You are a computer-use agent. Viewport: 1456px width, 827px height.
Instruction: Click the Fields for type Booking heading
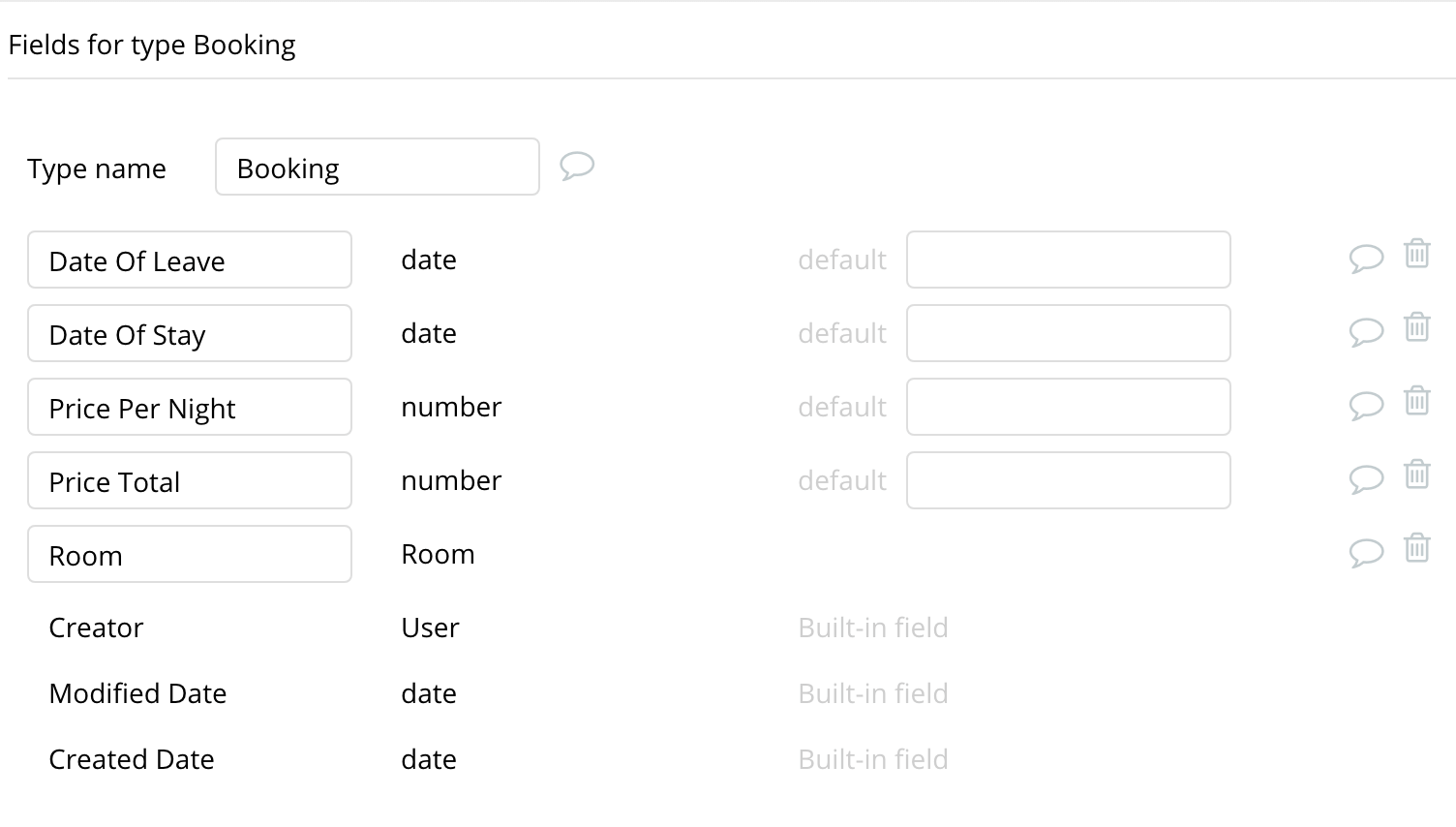pyautogui.click(x=152, y=45)
